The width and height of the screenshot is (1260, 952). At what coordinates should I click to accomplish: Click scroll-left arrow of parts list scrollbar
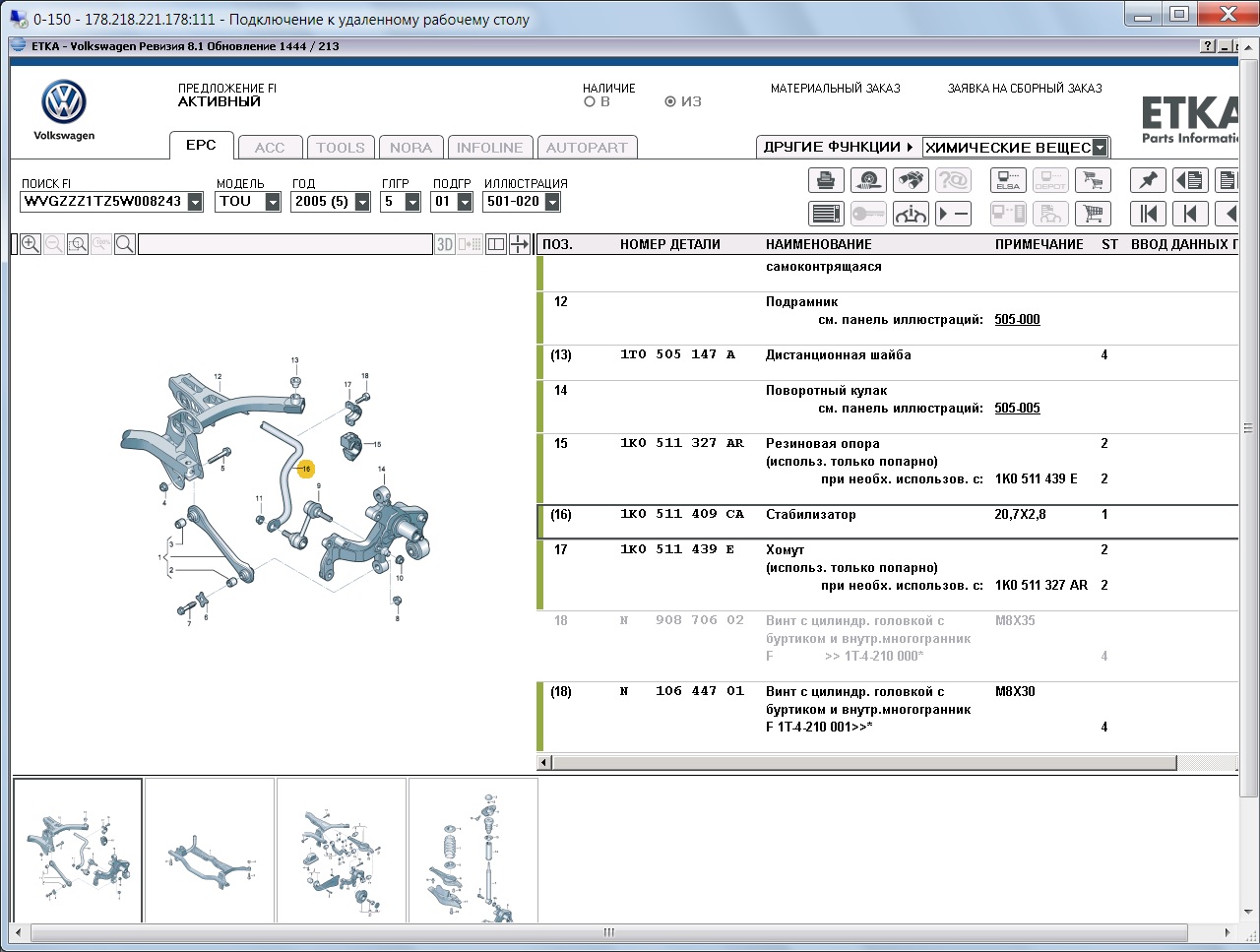(x=543, y=763)
